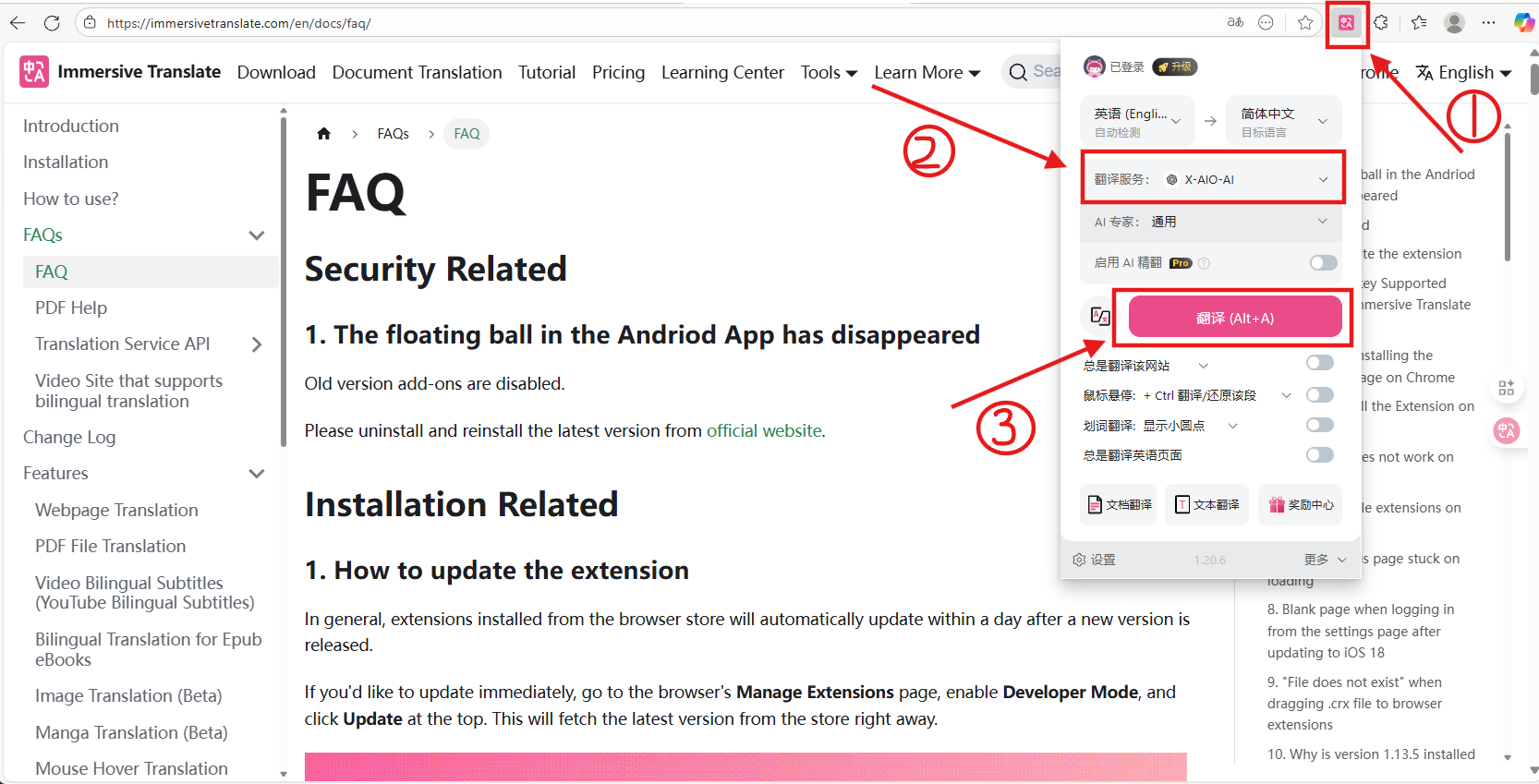
Task: Click FAQs in the breadcrumb
Action: pos(393,134)
